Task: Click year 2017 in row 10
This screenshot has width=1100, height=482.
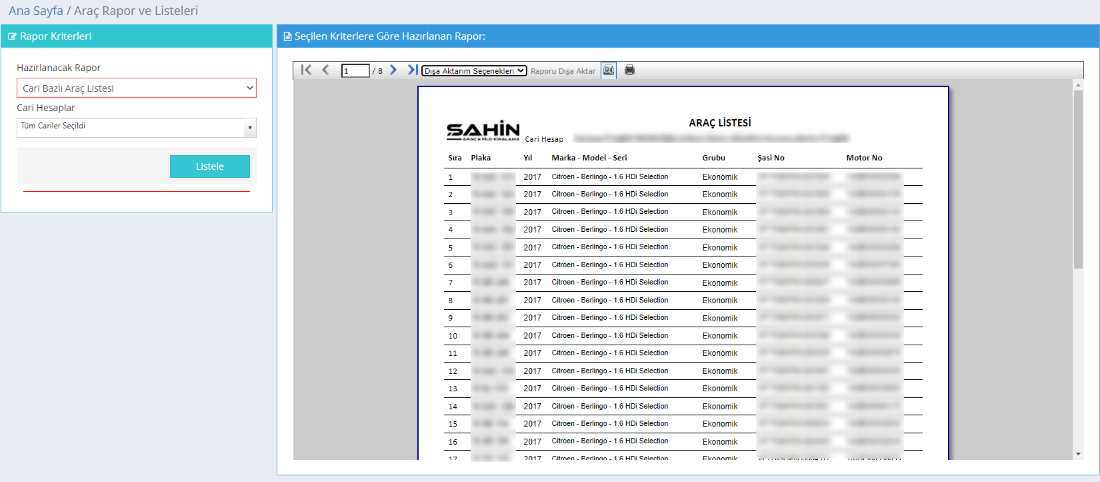Action: [532, 336]
